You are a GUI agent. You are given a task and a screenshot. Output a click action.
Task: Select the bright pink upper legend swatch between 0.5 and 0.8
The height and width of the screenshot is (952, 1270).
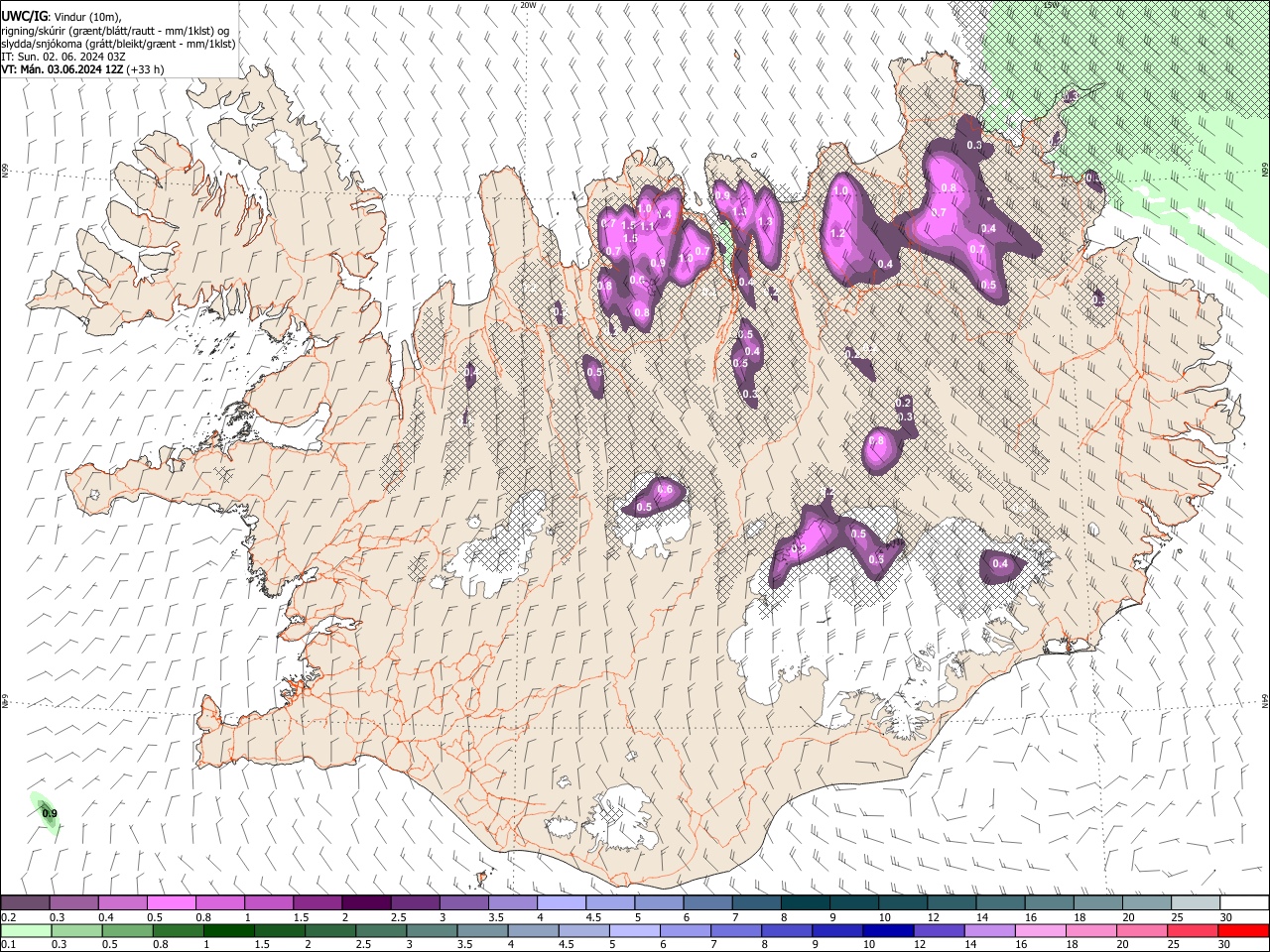click(171, 902)
